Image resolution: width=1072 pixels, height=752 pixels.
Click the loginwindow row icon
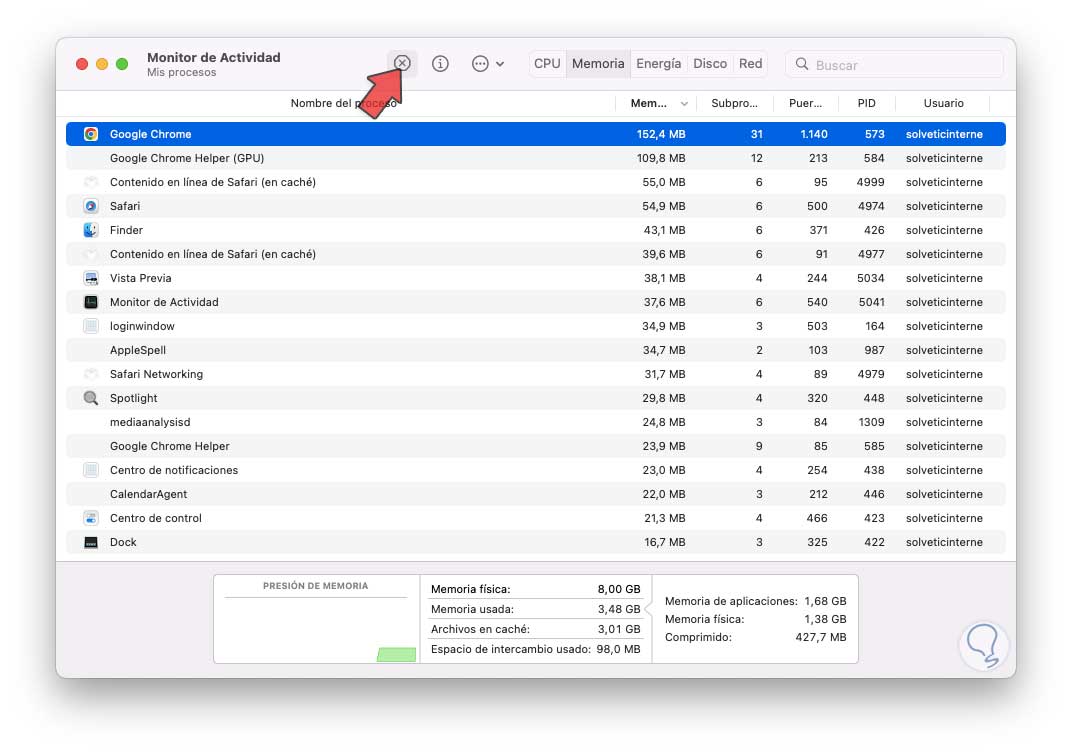[x=91, y=326]
